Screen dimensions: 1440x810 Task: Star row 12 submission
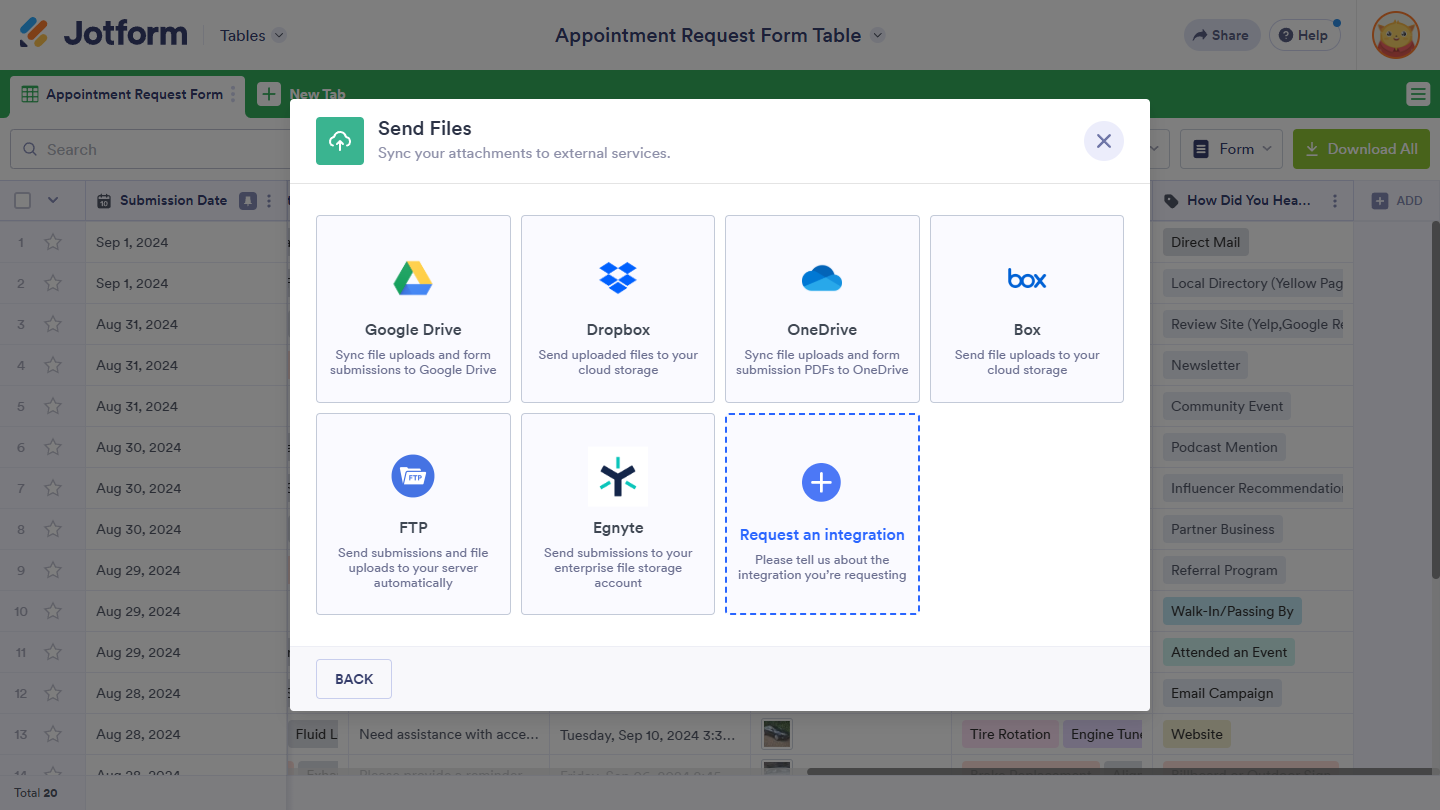pyautogui.click(x=53, y=693)
